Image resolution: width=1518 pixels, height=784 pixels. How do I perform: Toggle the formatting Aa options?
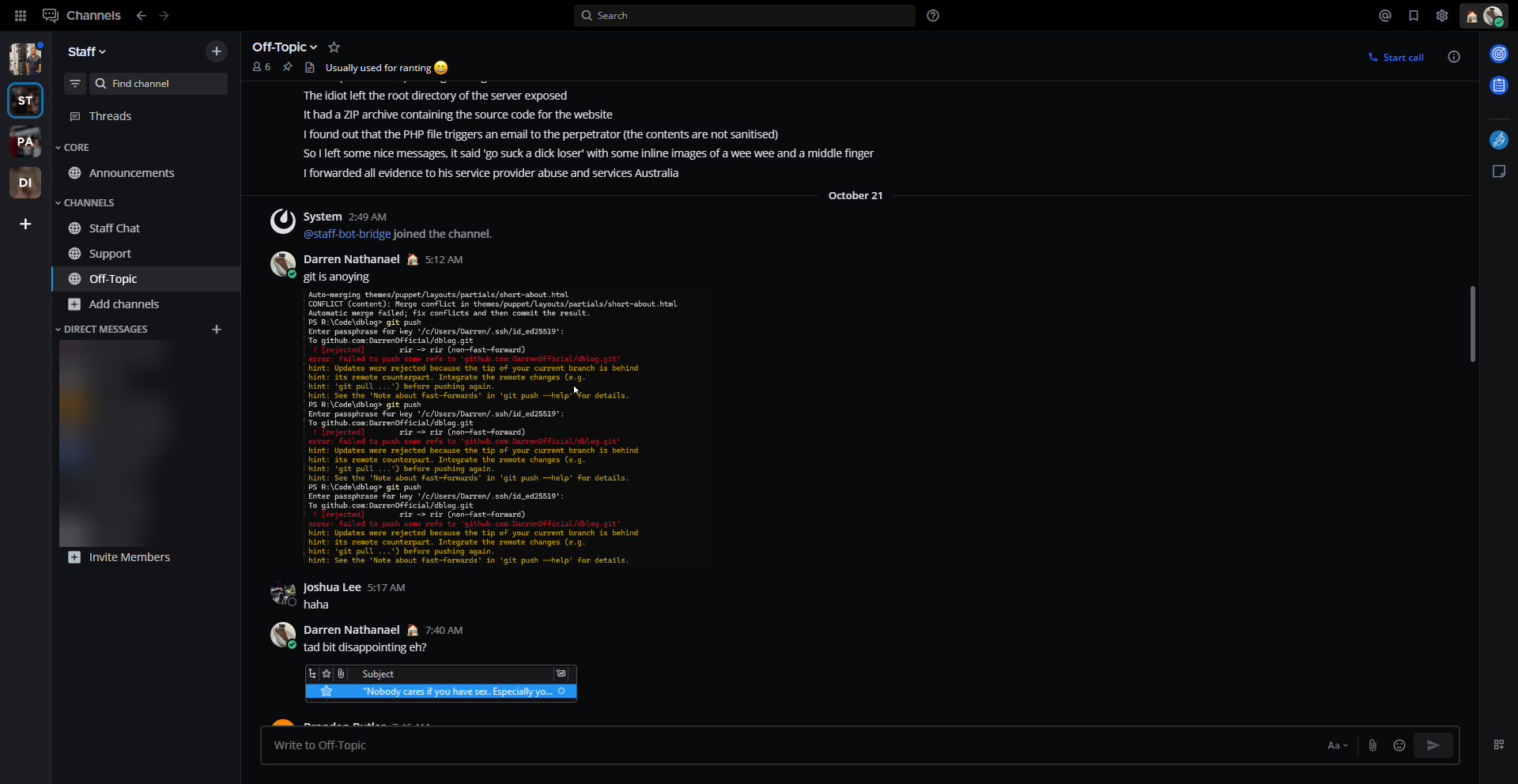point(1337,745)
